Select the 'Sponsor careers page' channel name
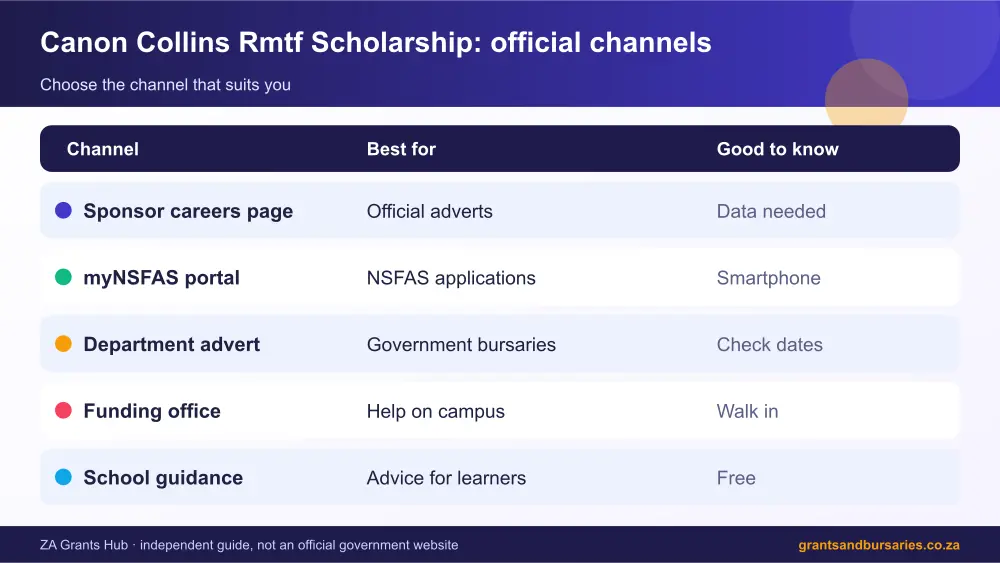 (188, 212)
